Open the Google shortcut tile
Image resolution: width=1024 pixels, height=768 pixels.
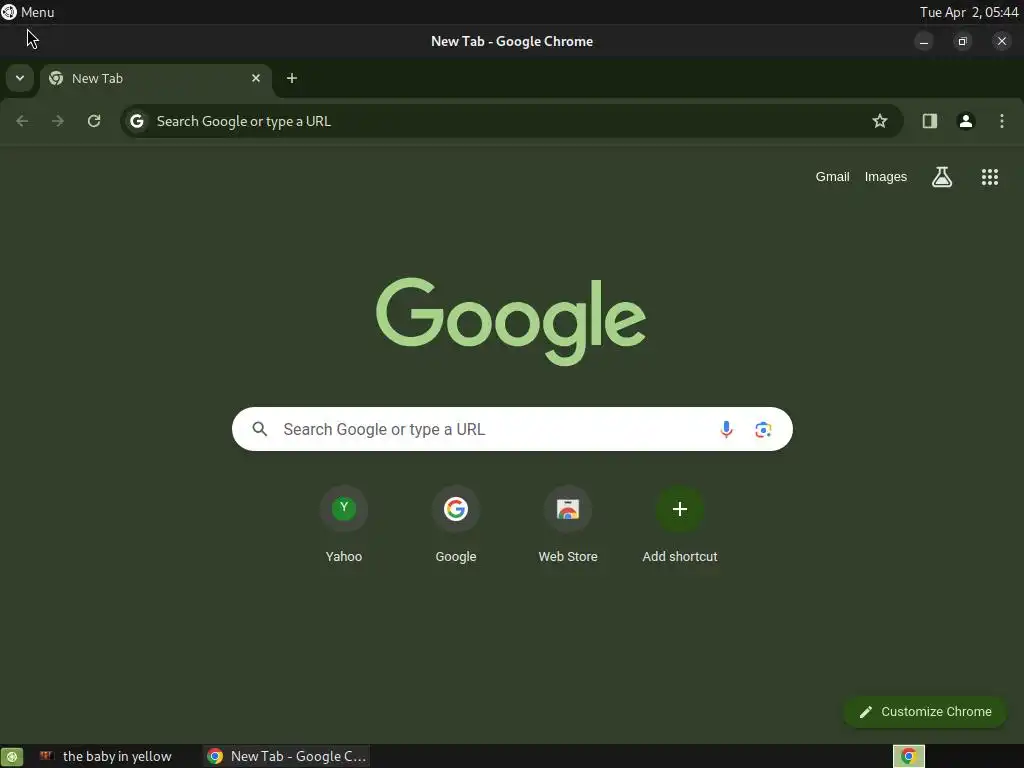coord(456,524)
